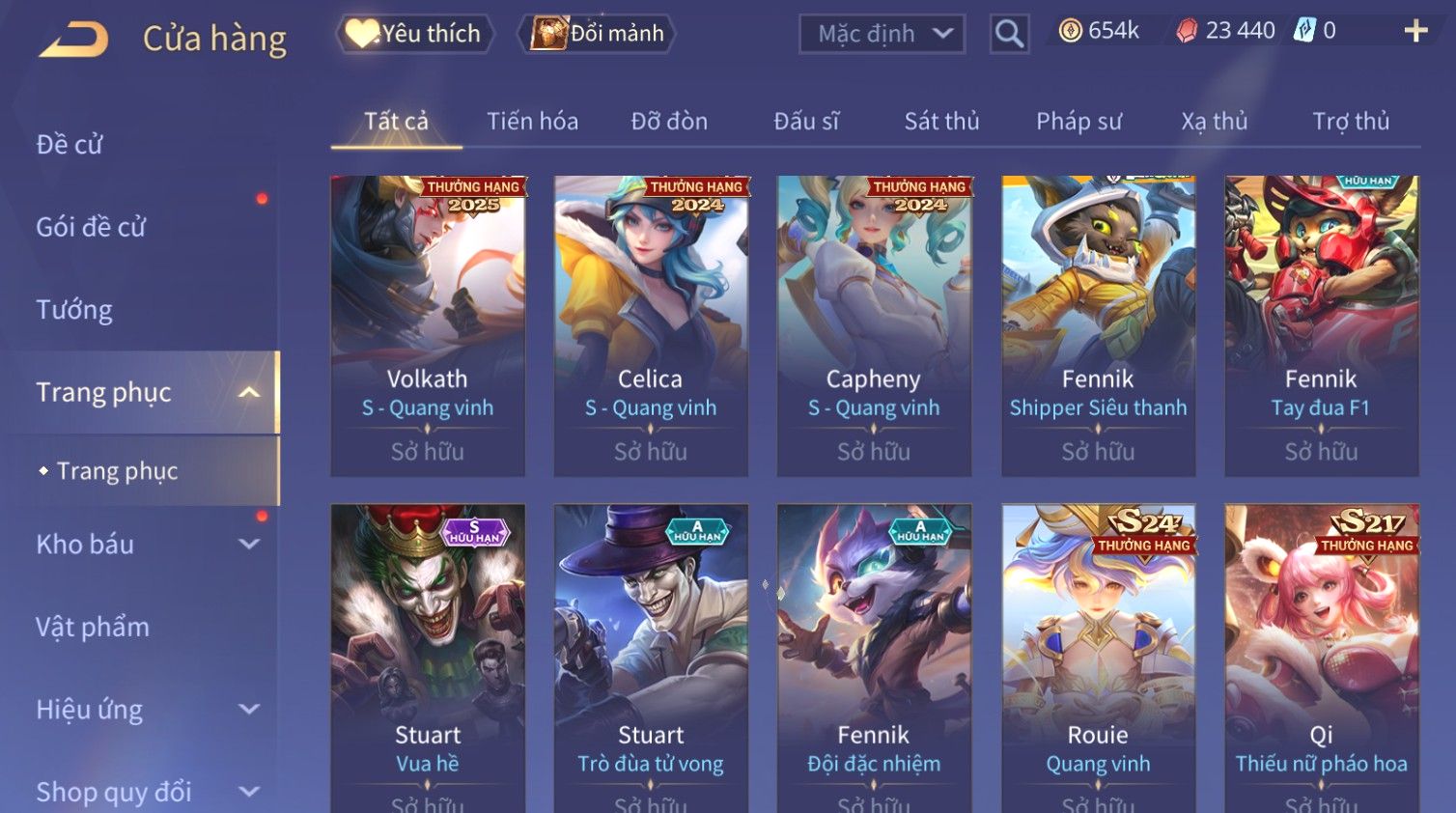1456x813 pixels.
Task: Open Tướng in the sidebar
Action: tap(74, 310)
